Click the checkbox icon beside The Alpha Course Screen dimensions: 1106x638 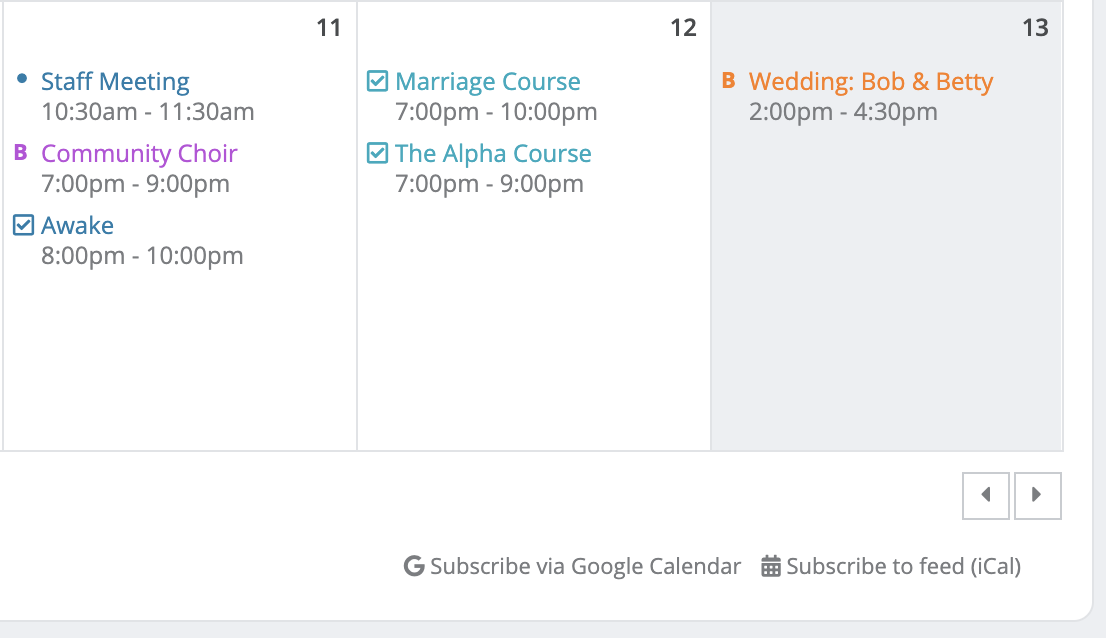(378, 153)
